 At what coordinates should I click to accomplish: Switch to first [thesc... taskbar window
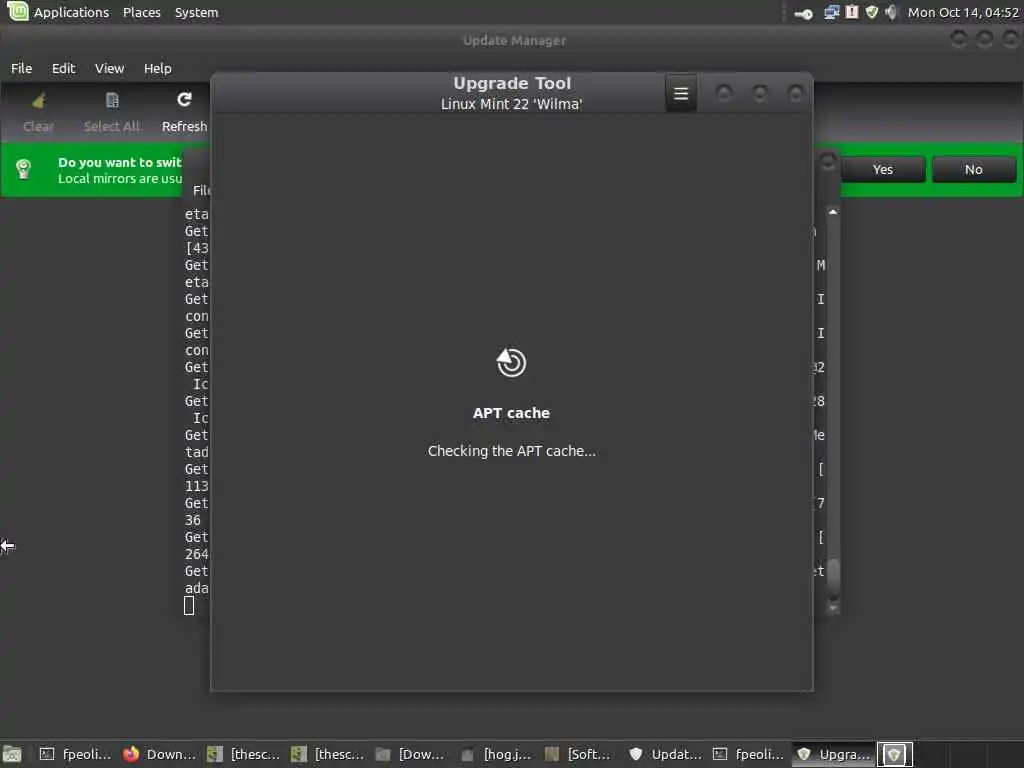point(244,754)
